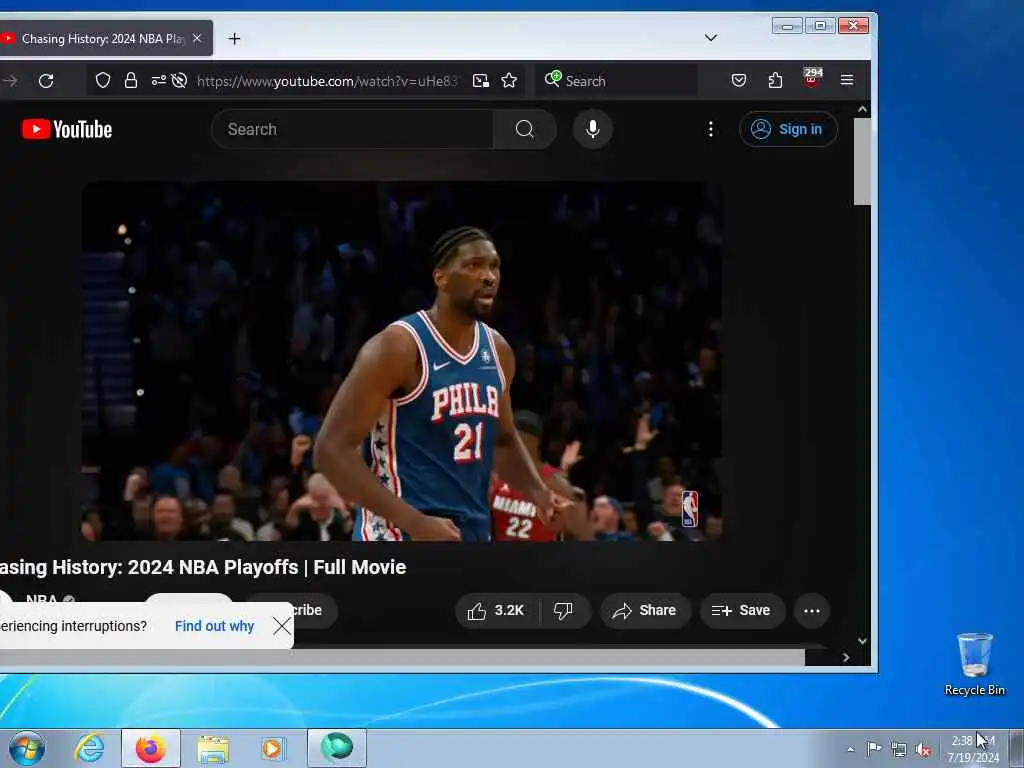Launch Internet Explorer from taskbar
The width and height of the screenshot is (1024, 768).
89,748
